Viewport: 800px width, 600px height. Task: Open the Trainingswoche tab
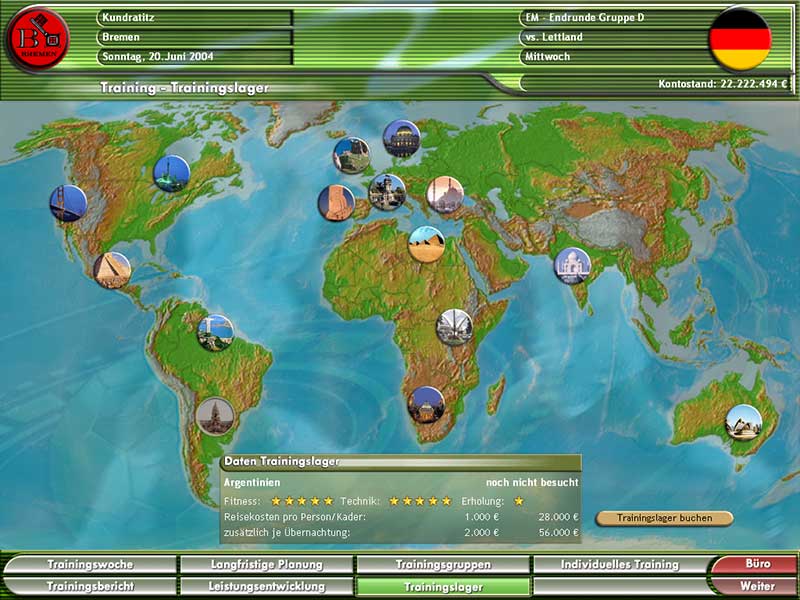point(90,565)
